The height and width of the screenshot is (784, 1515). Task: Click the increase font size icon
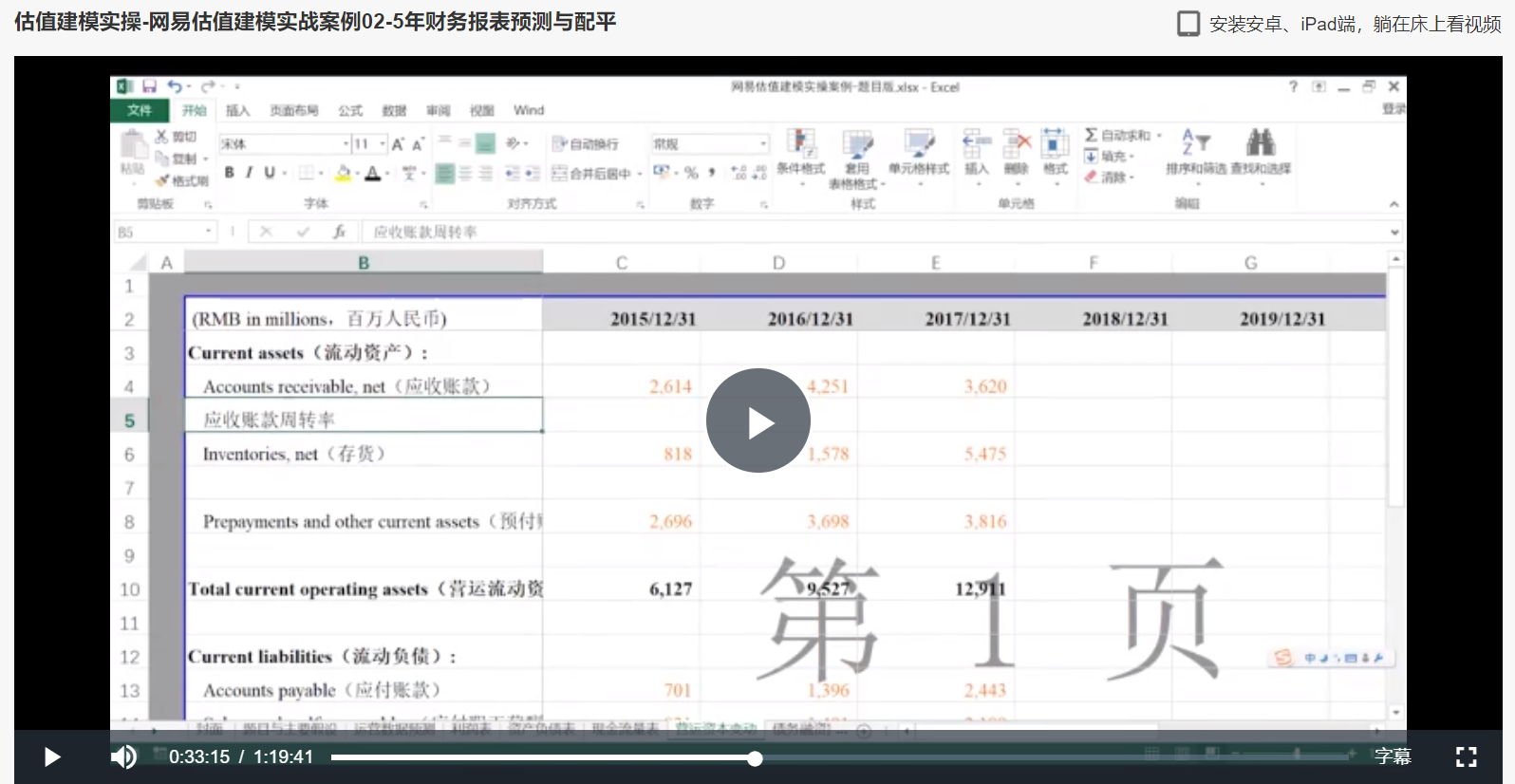[398, 144]
